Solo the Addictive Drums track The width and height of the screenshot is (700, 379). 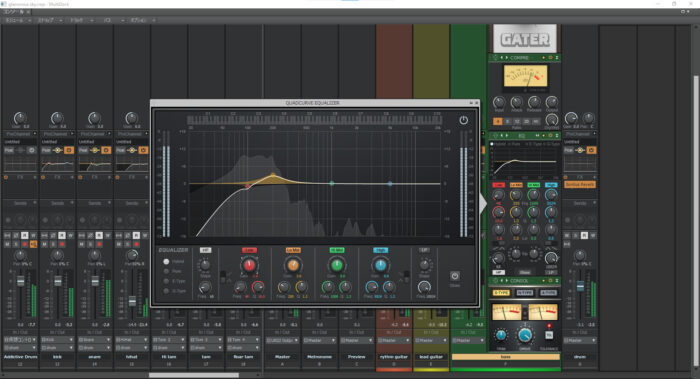[x=16, y=244]
